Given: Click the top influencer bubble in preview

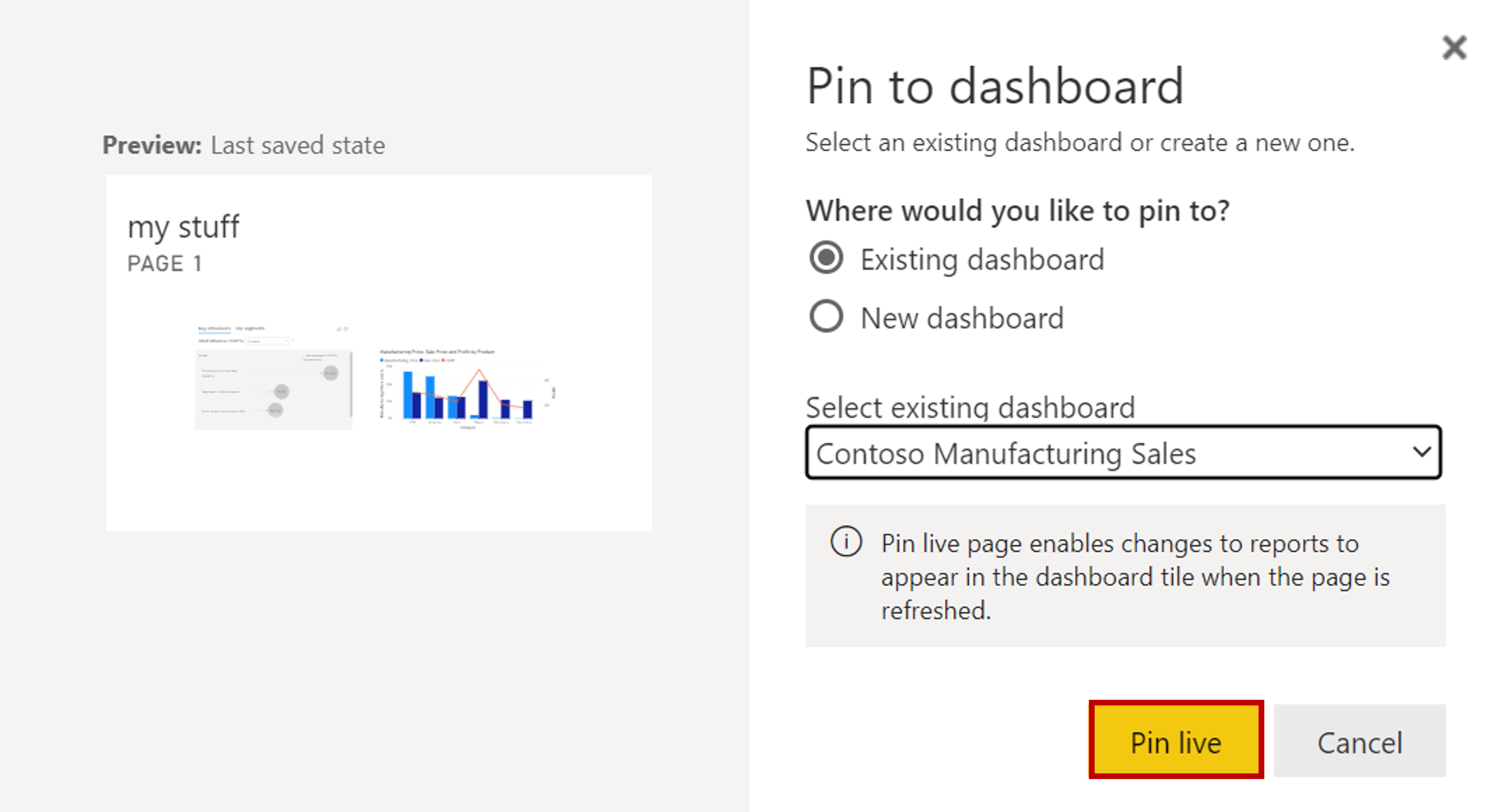Looking at the screenshot, I should point(330,373).
